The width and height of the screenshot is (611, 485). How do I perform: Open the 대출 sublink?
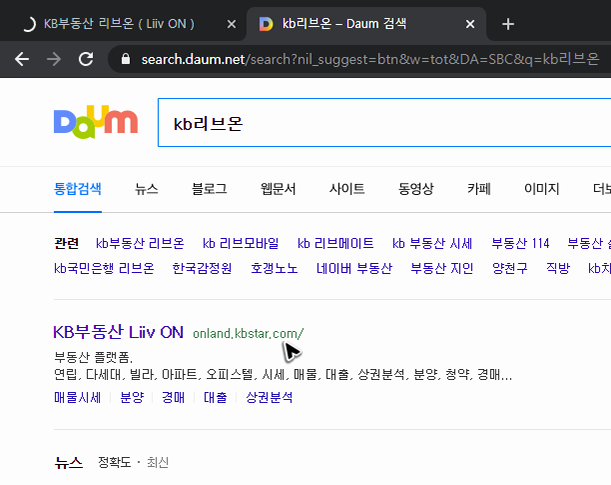[x=215, y=397]
